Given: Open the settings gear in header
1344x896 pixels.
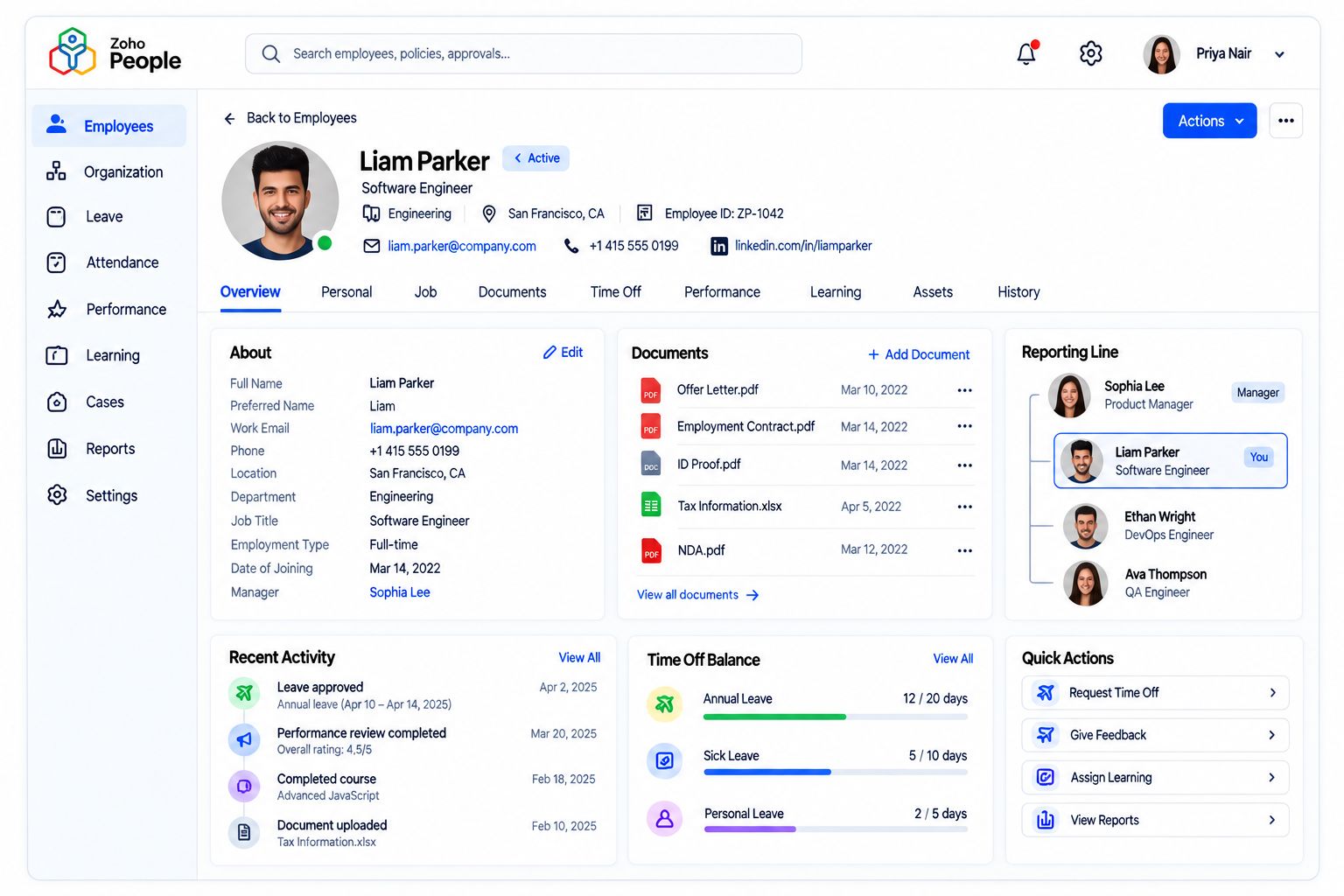Looking at the screenshot, I should pyautogui.click(x=1090, y=53).
